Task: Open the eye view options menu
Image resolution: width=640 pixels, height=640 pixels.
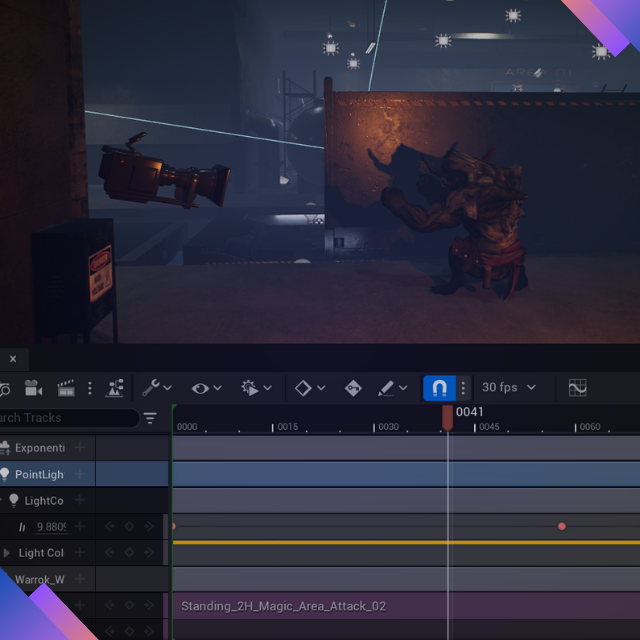Action: 206,388
